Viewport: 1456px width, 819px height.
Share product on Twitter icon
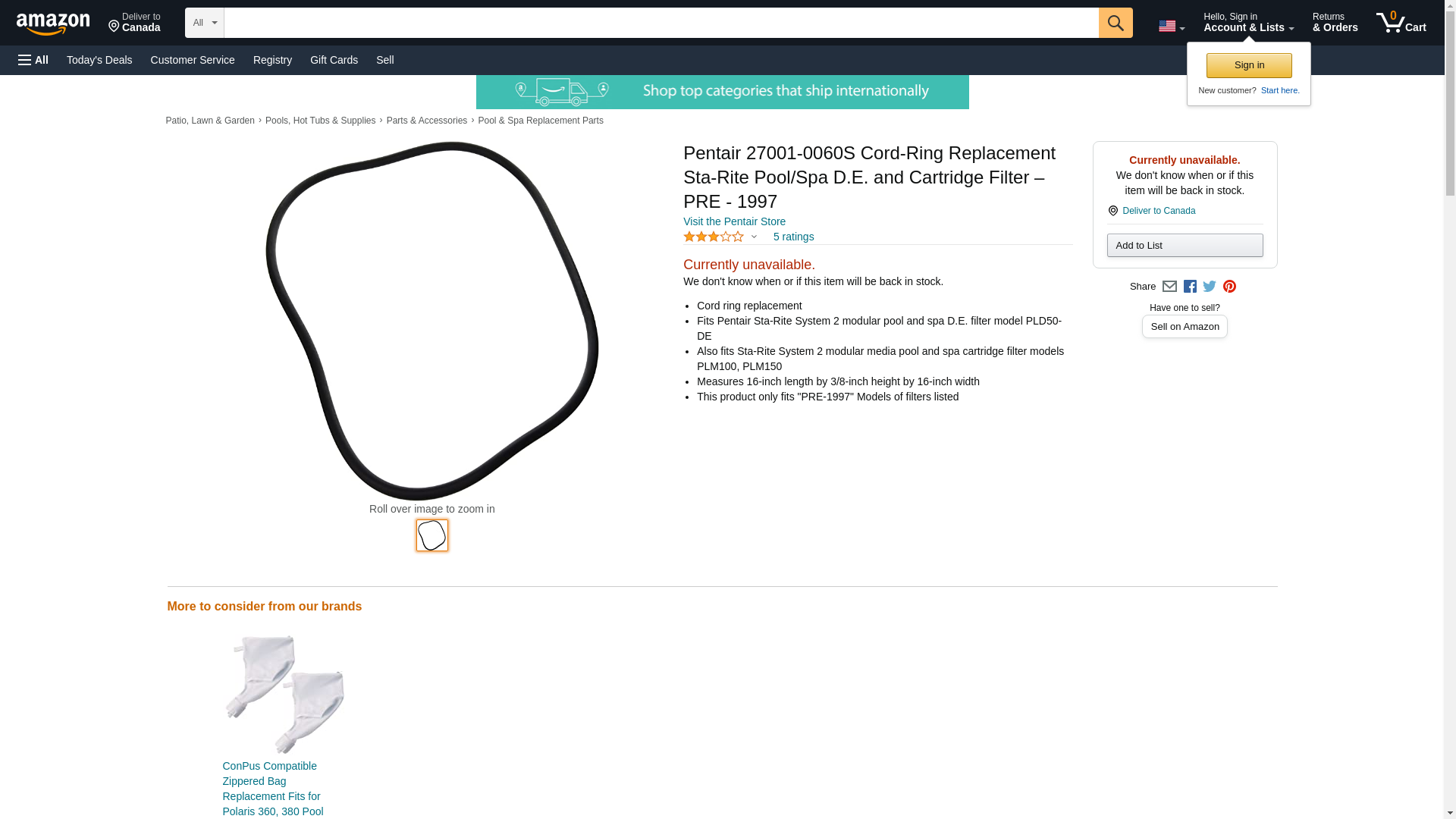pos(1210,287)
